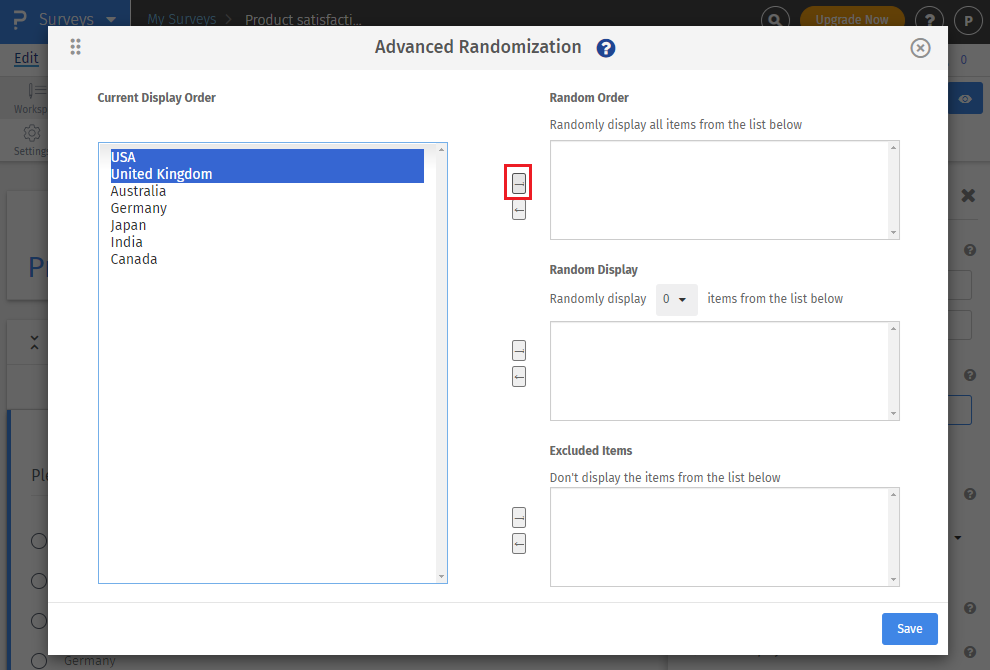Select Australia in Current Display Order
The width and height of the screenshot is (990, 670).
coord(138,191)
